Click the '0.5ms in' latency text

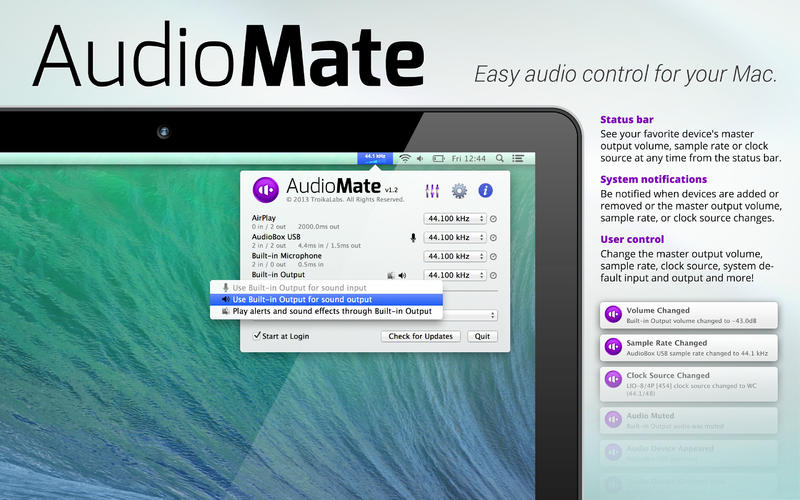click(310, 264)
